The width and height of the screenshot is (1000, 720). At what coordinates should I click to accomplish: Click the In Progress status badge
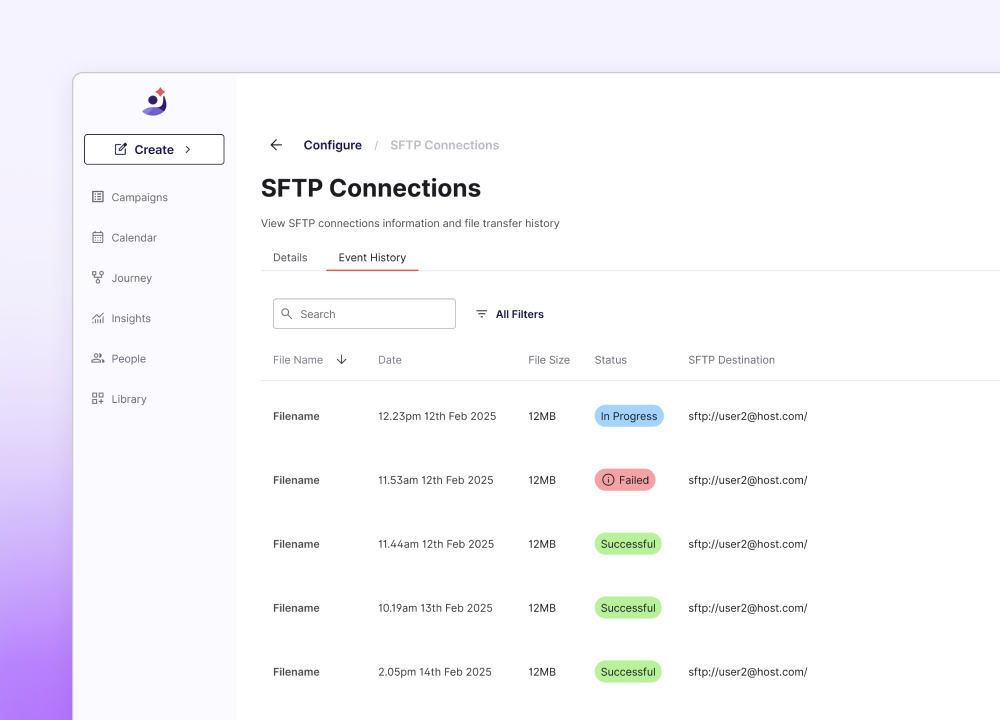click(x=629, y=416)
